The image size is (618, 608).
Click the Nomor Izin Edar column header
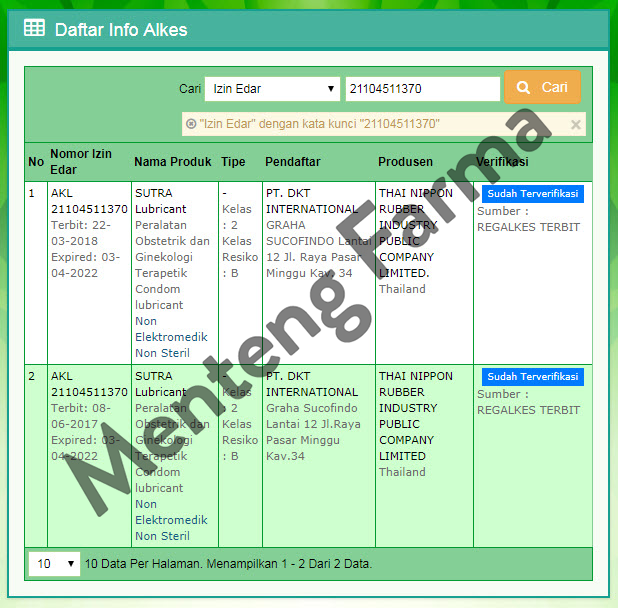pos(81,162)
